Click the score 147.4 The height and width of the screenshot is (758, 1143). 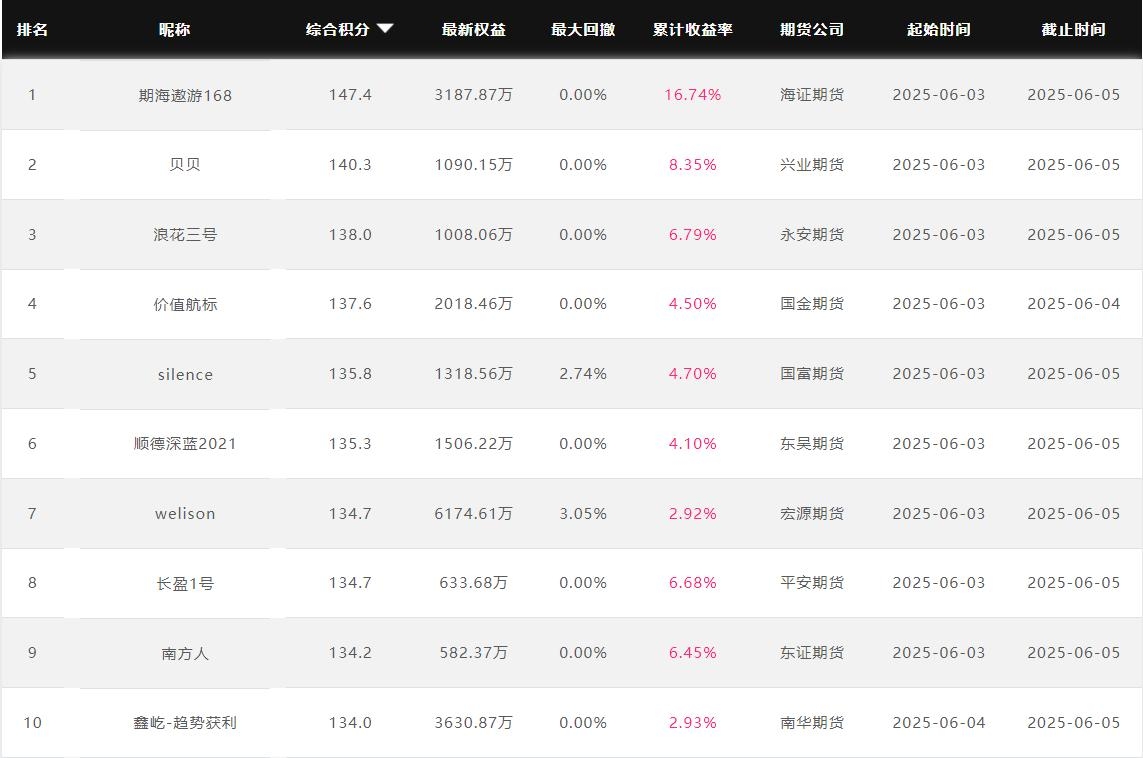coord(350,95)
